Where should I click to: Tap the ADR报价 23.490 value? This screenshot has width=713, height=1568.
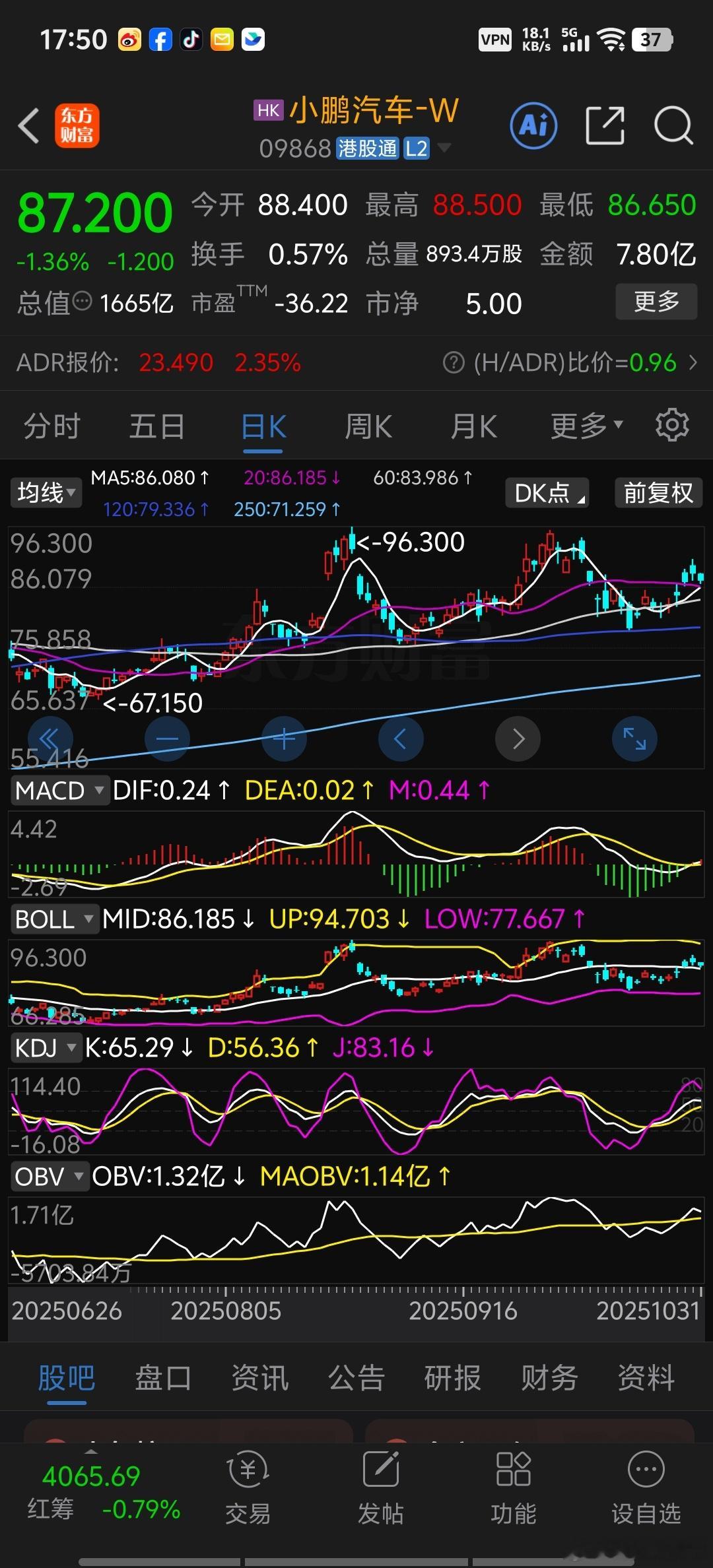176,362
